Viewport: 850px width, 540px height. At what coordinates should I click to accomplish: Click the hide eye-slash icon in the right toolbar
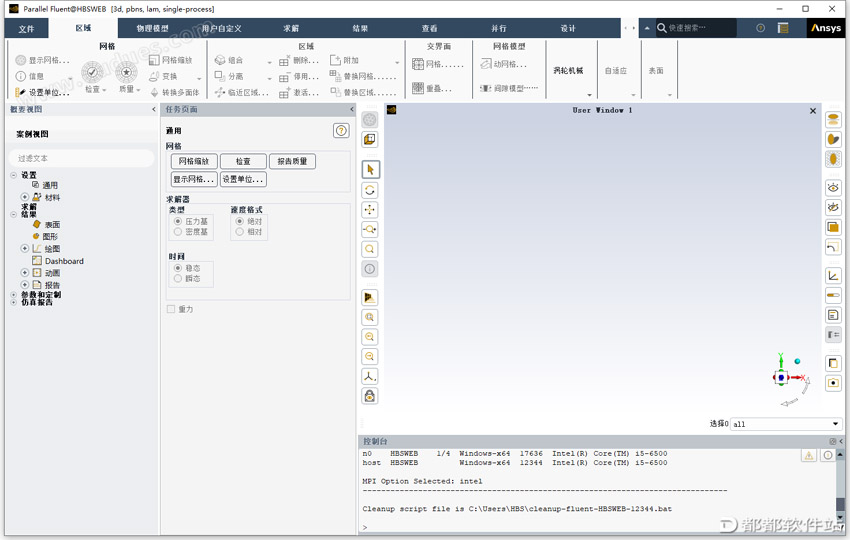tap(833, 207)
